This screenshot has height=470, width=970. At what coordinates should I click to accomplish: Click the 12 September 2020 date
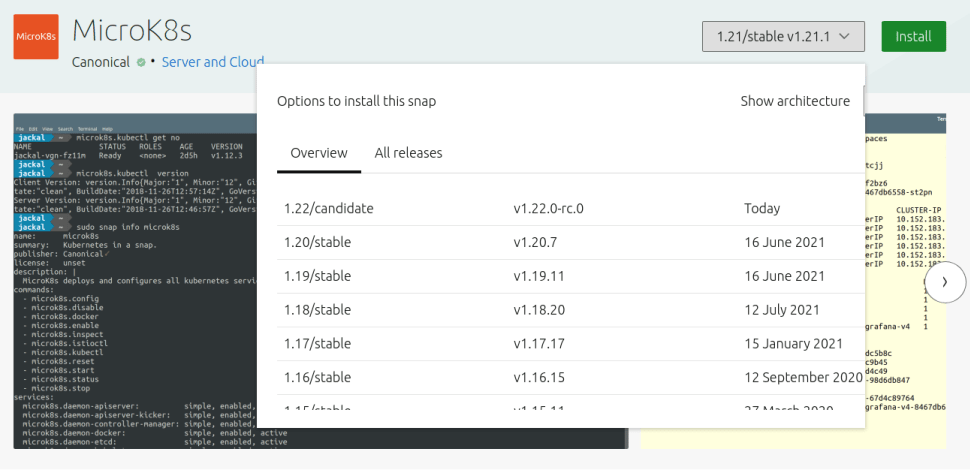pyautogui.click(x=804, y=377)
